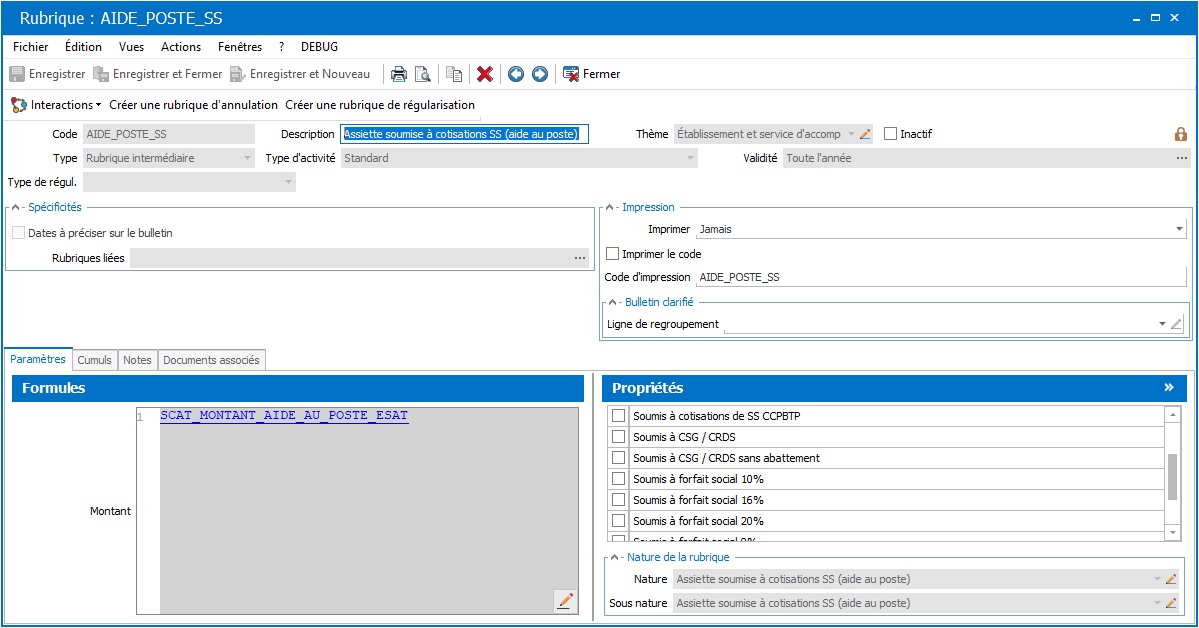
Task: Click the Propriétés list vertical scrollbar thumb
Action: [x=1173, y=475]
